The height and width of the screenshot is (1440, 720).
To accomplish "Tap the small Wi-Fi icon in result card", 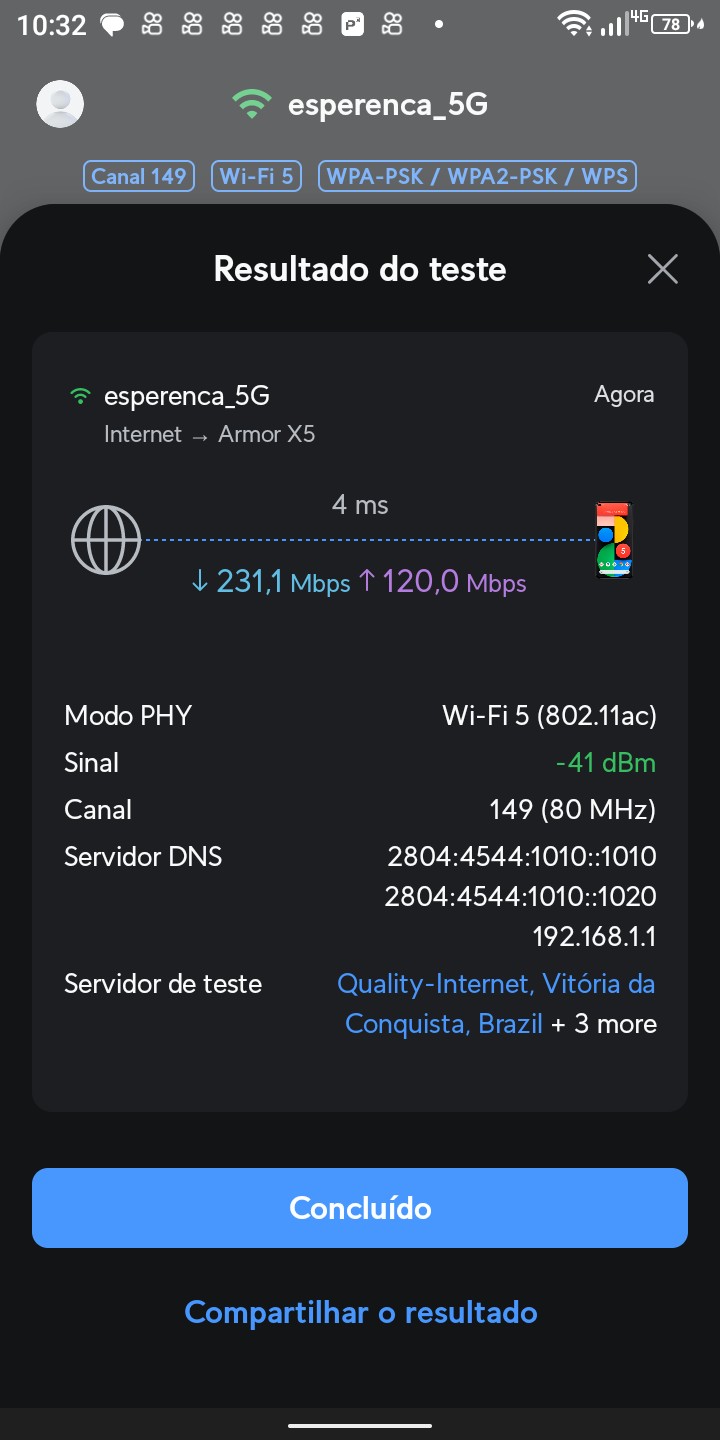I will 81,396.
